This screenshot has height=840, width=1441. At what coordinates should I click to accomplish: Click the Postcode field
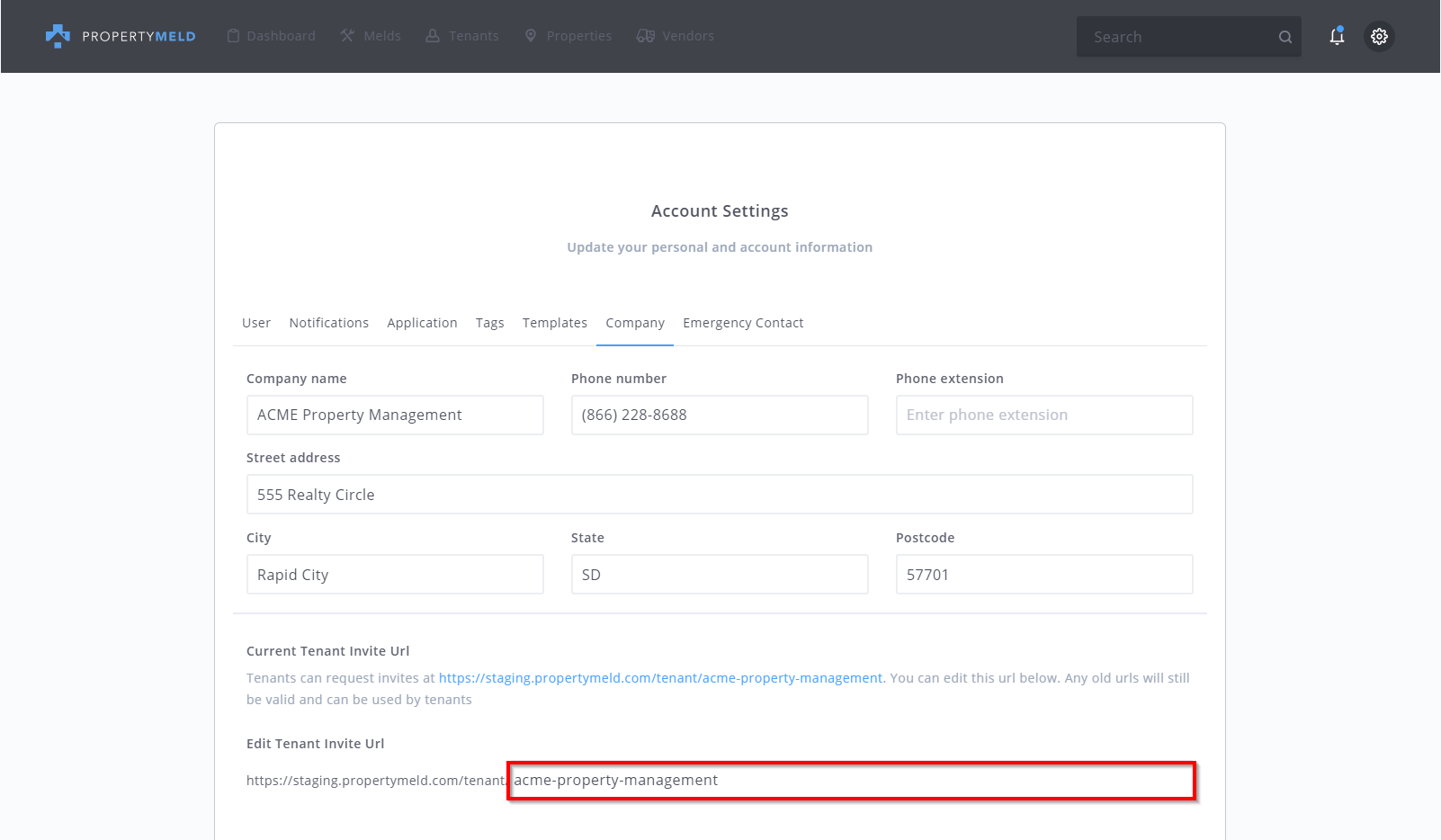pyautogui.click(x=1044, y=575)
